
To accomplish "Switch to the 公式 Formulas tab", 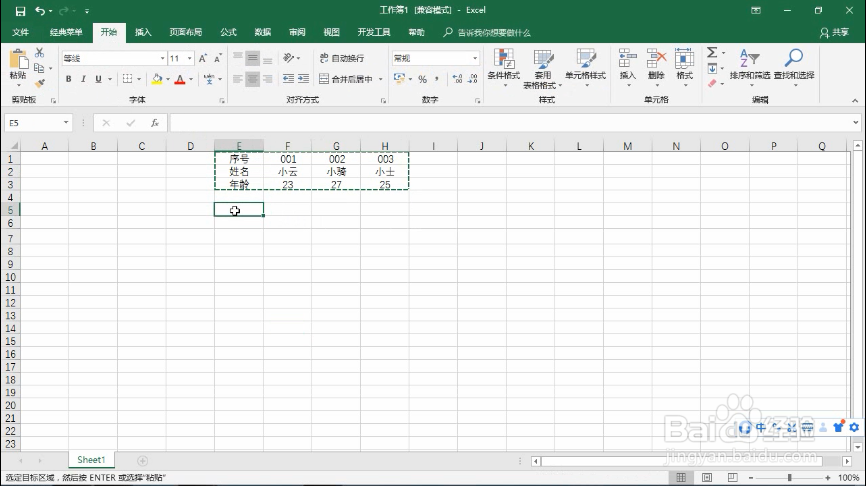I will [x=229, y=32].
